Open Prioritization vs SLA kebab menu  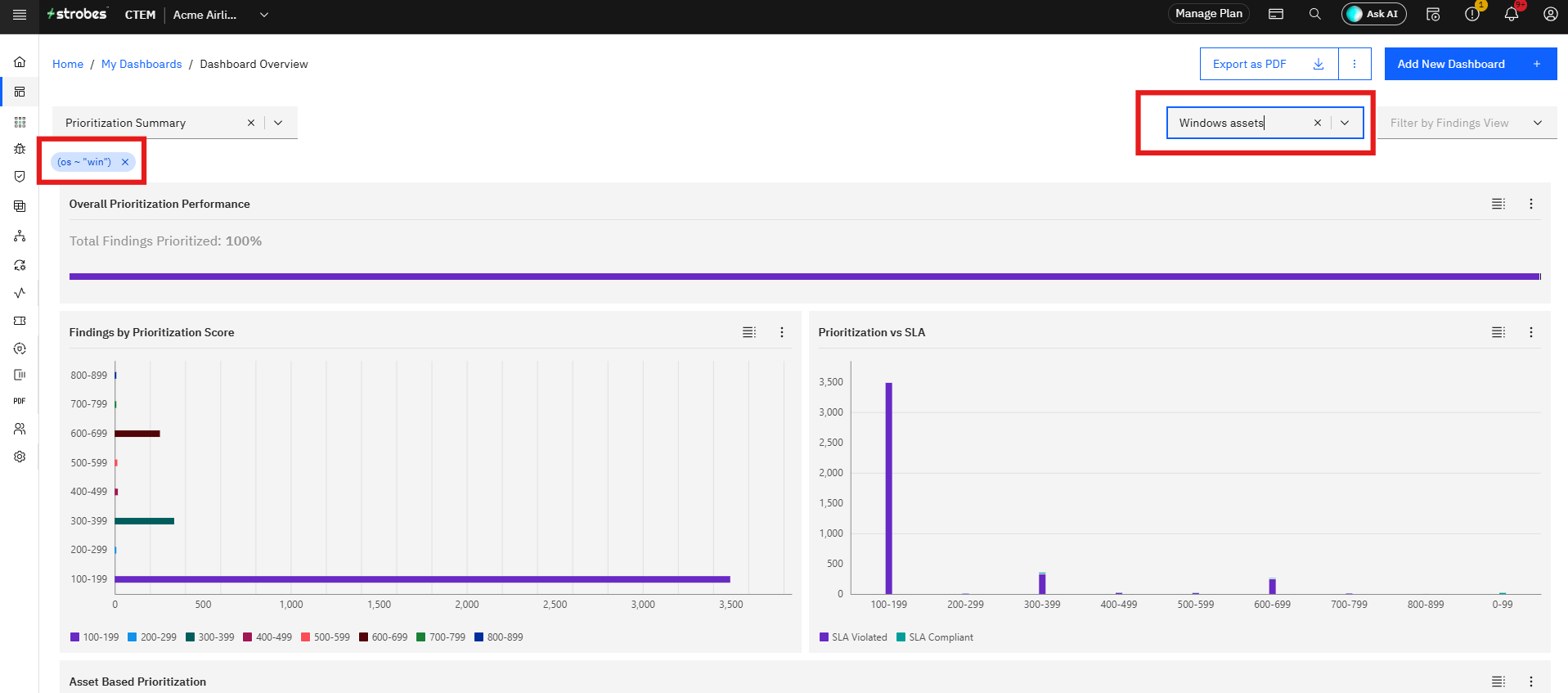(x=1531, y=332)
